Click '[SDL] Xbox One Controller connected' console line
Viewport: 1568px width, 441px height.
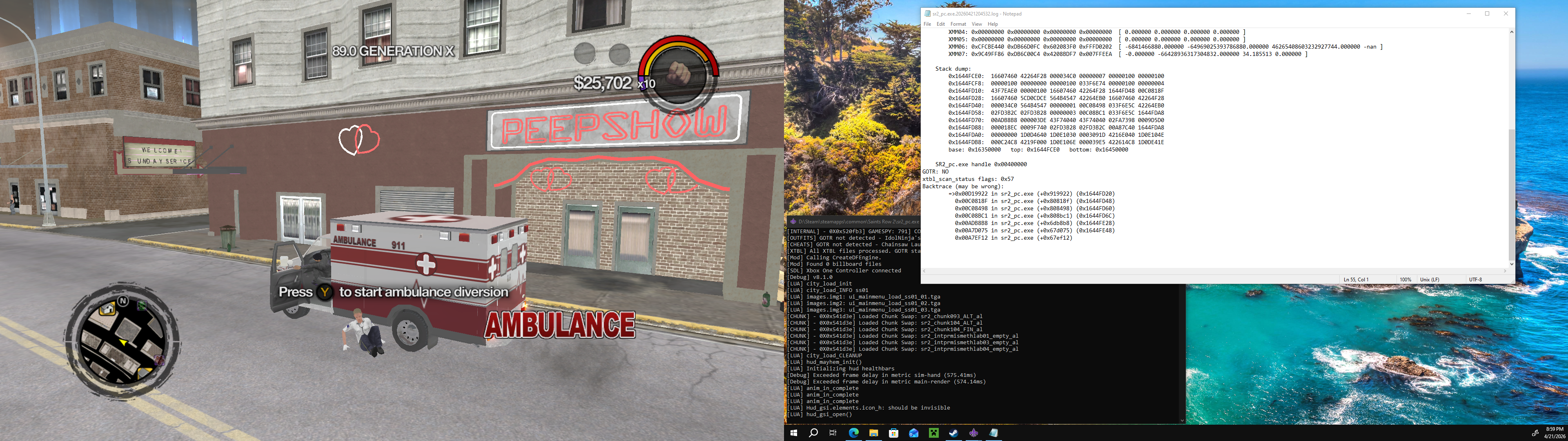pyautogui.click(x=844, y=271)
